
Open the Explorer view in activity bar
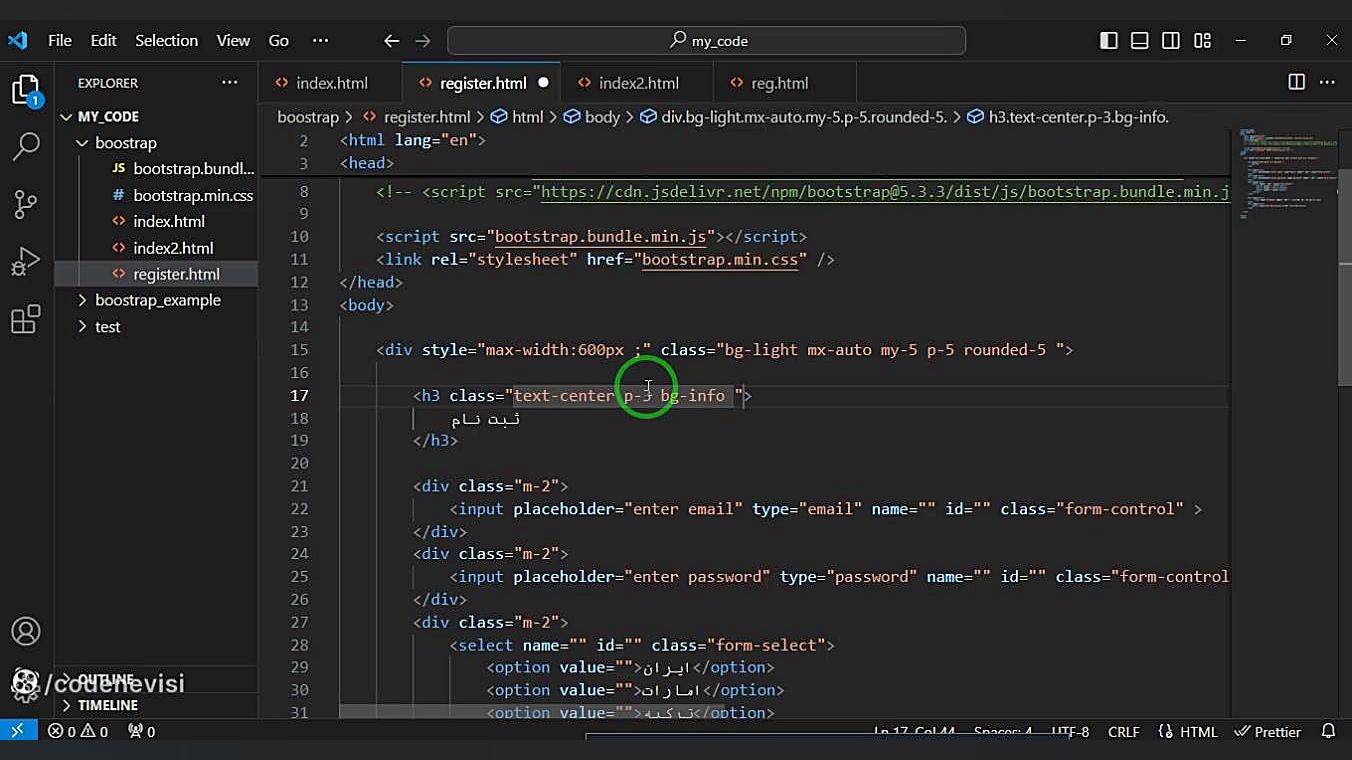pos(26,90)
